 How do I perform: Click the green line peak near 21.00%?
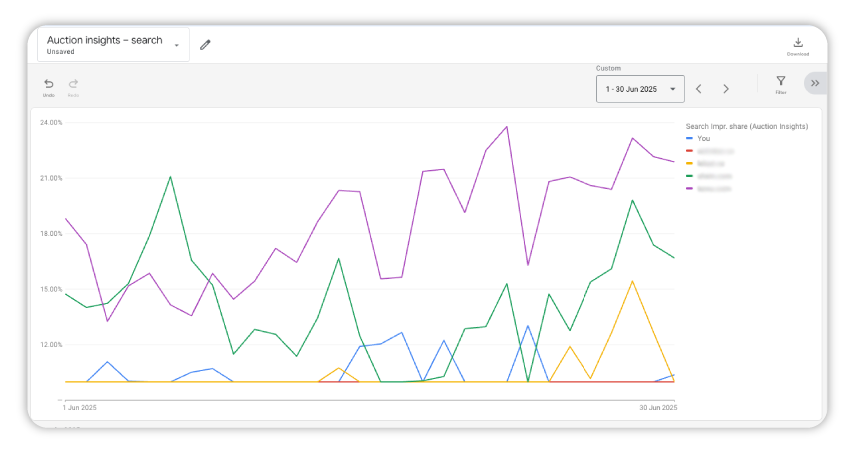pos(171,177)
